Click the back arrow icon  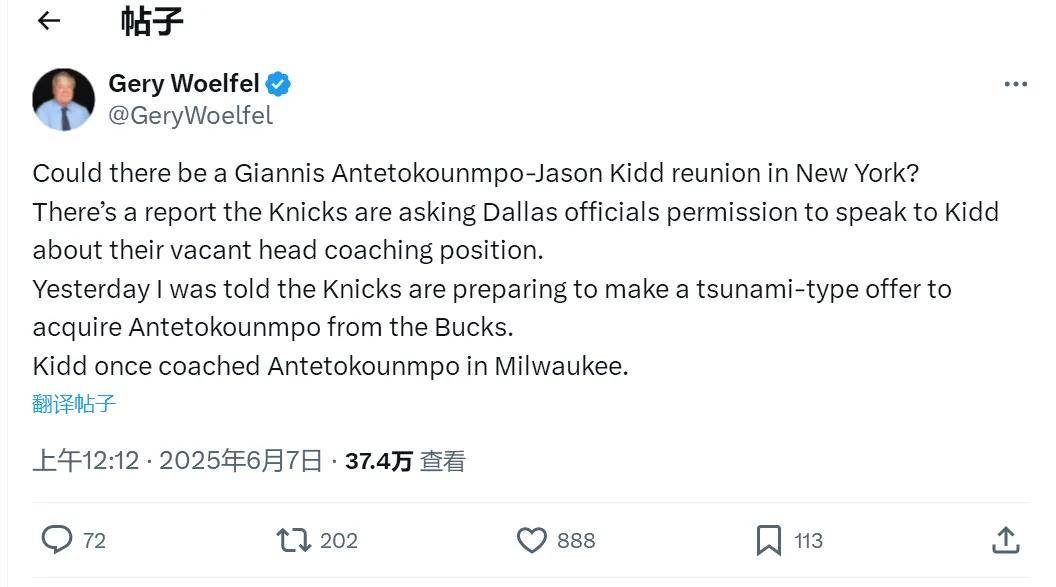(x=48, y=21)
